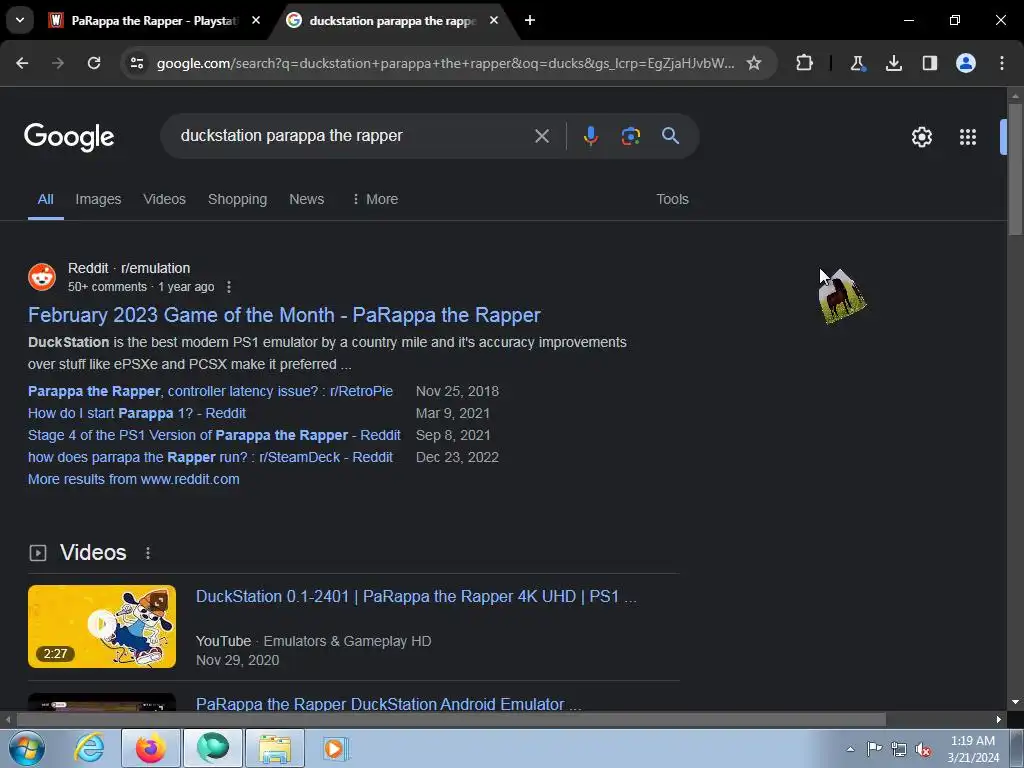The height and width of the screenshot is (768, 1024).
Task: Submit search with magnifier icon
Action: (x=670, y=136)
